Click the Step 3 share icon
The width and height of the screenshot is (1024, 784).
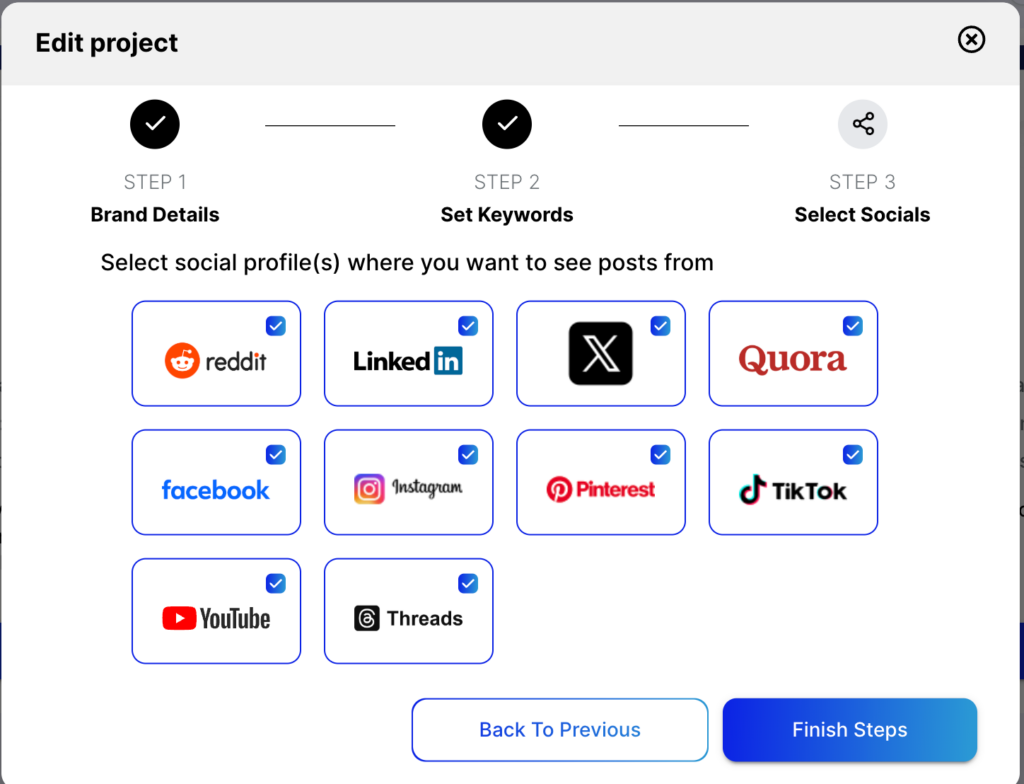tap(862, 124)
